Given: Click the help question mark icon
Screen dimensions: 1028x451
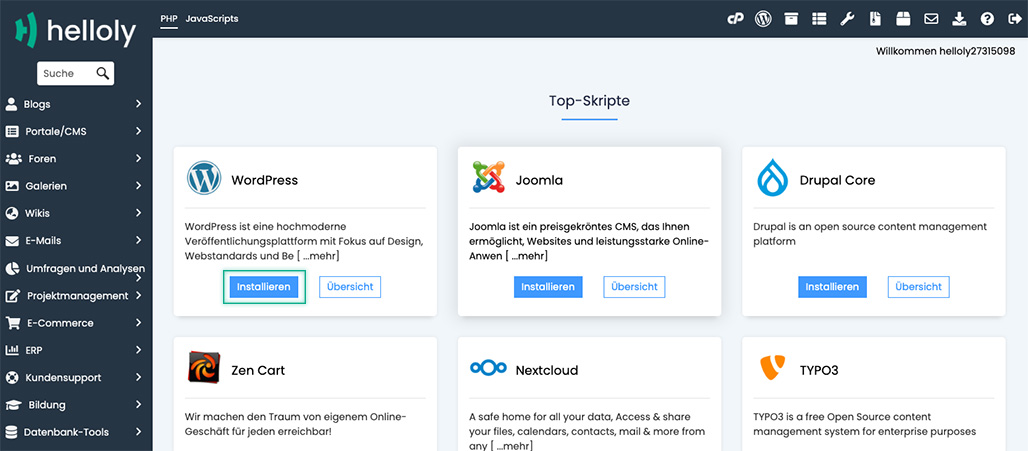Looking at the screenshot, I should pyautogui.click(x=987, y=19).
